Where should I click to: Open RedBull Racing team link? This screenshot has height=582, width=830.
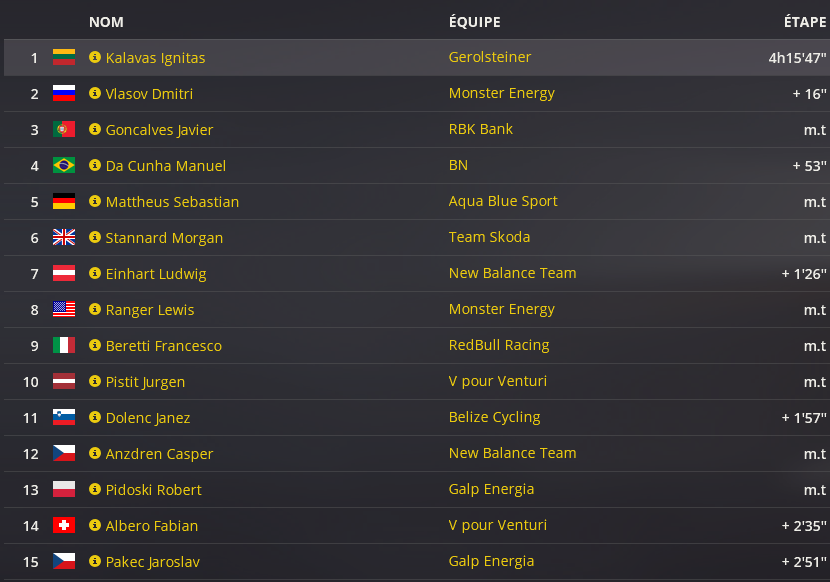(499, 345)
